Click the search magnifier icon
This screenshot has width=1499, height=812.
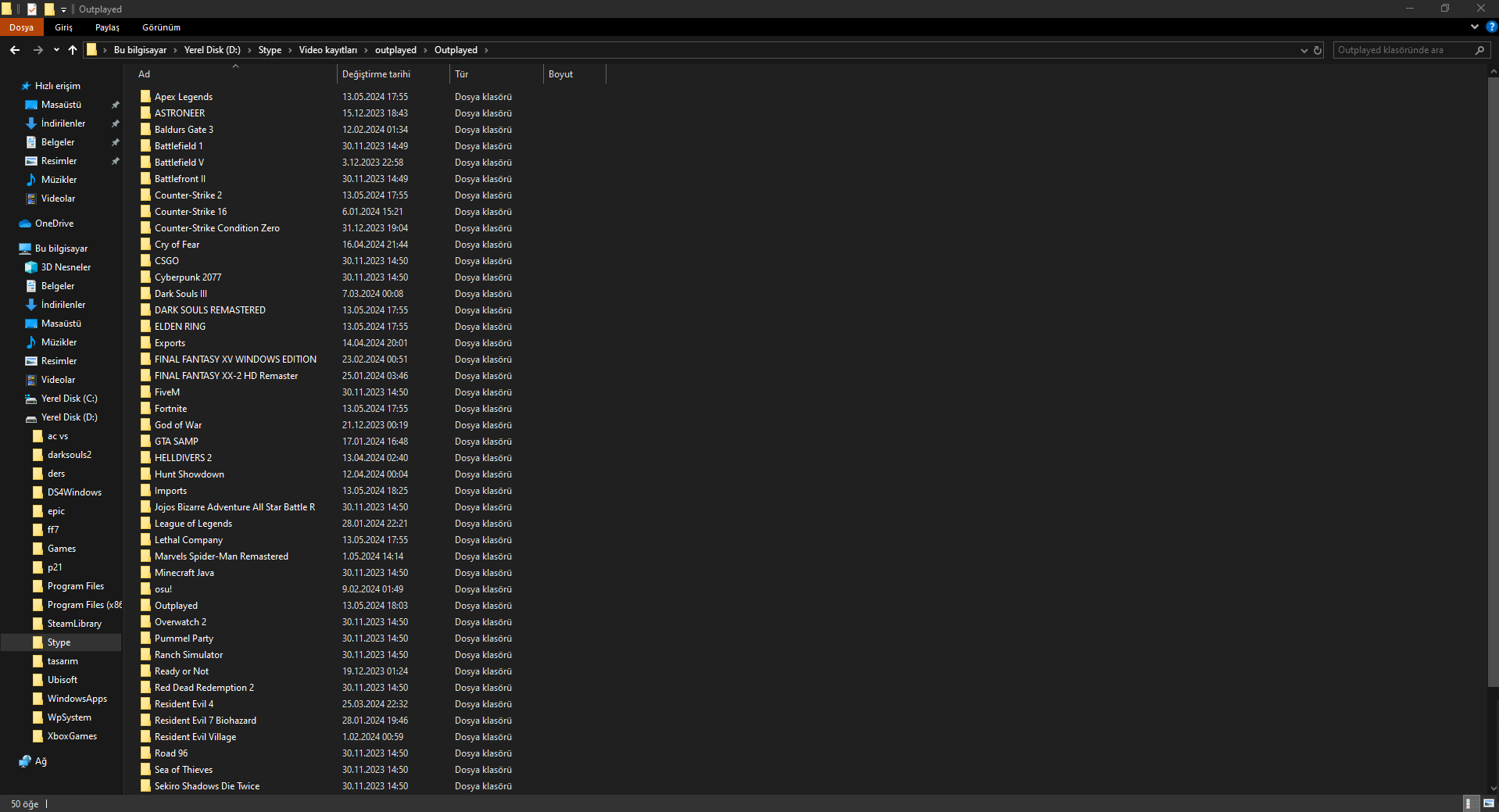tap(1479, 50)
